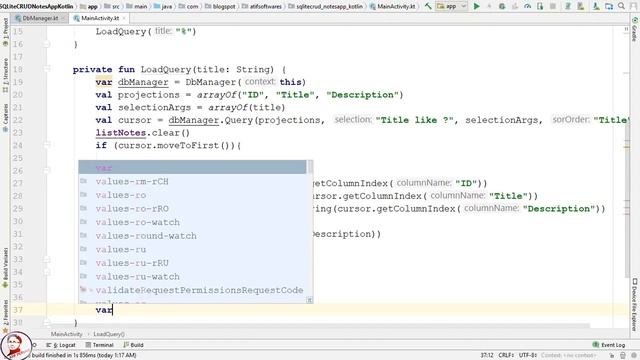Open the Profile app gauge icon
Image resolution: width=640 pixels, height=360 pixels.
pos(527,6)
